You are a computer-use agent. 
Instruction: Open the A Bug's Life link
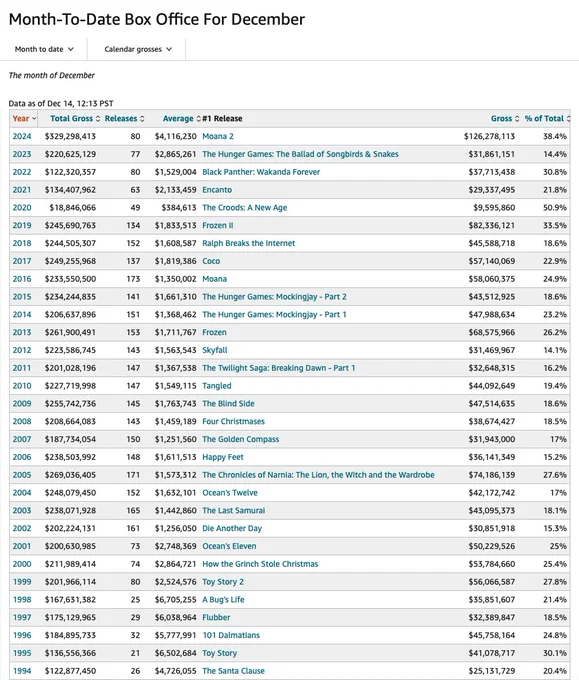pyautogui.click(x=223, y=599)
